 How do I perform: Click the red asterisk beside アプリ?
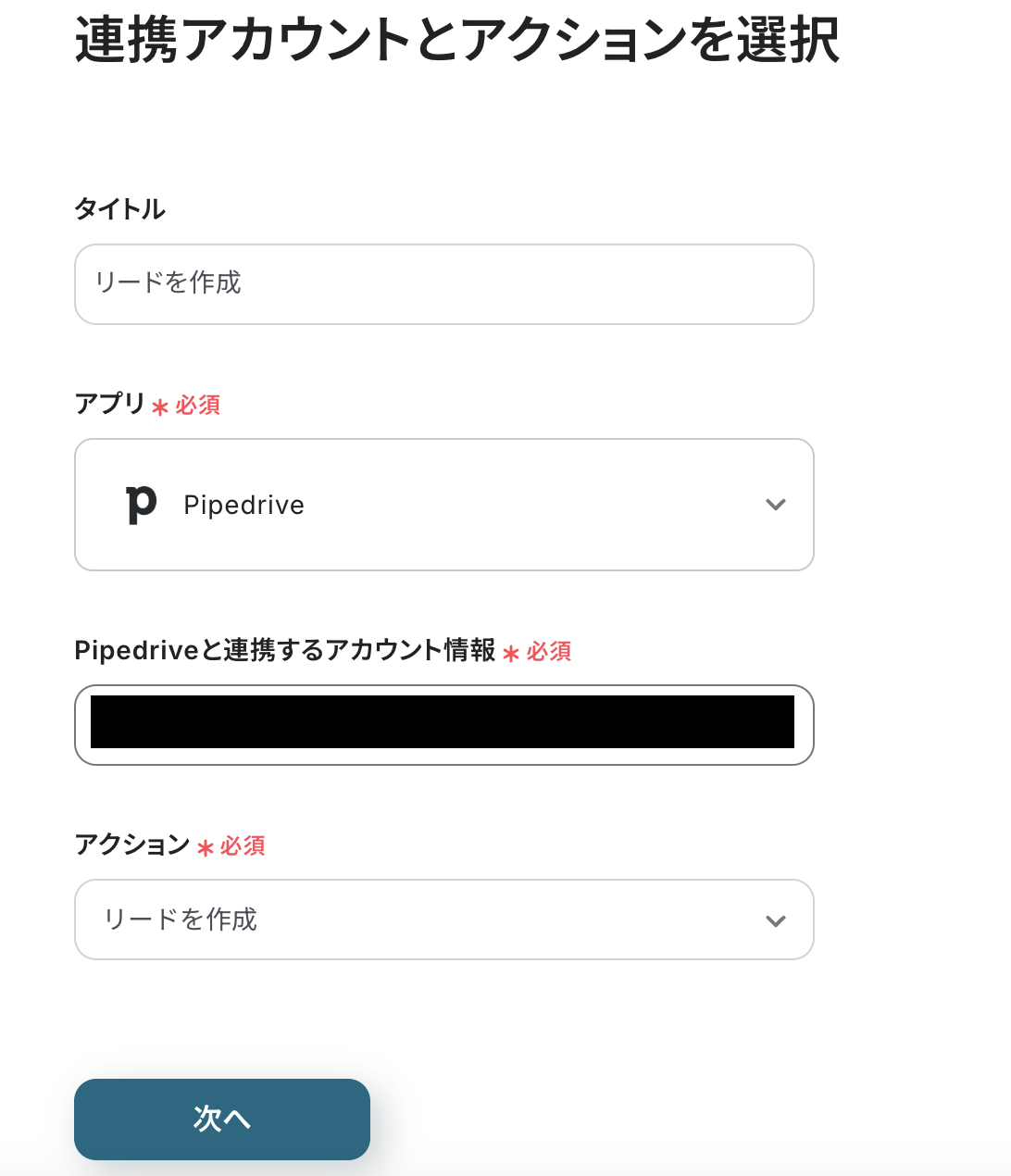[160, 407]
